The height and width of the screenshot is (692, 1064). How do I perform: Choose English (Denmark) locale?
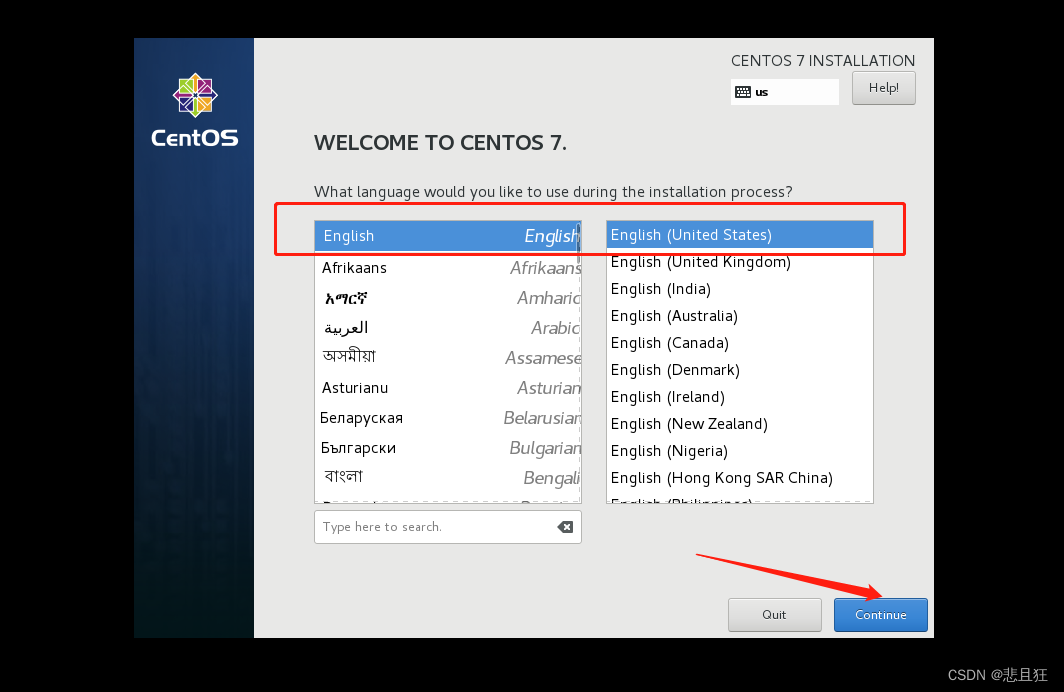point(740,370)
